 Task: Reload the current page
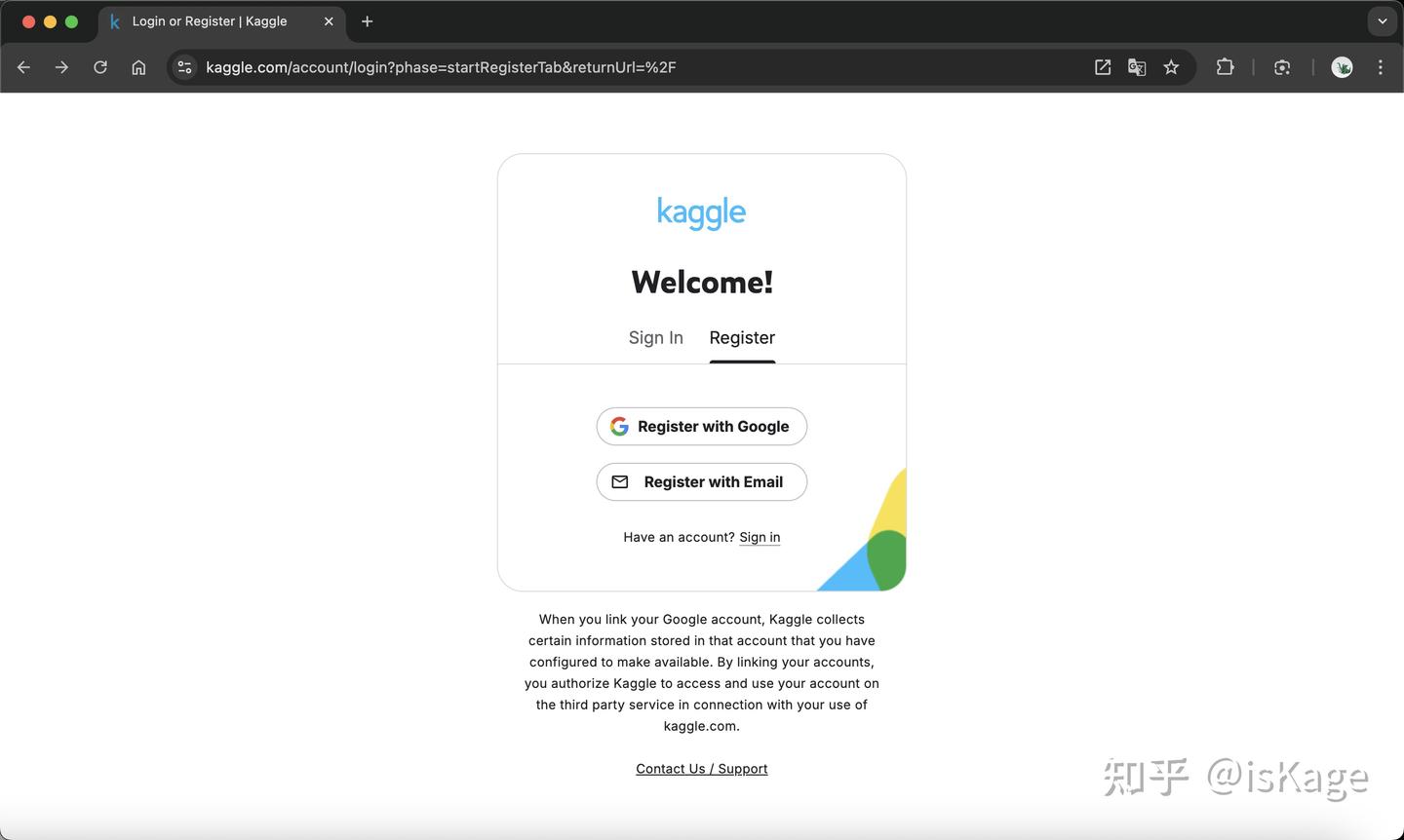[99, 67]
